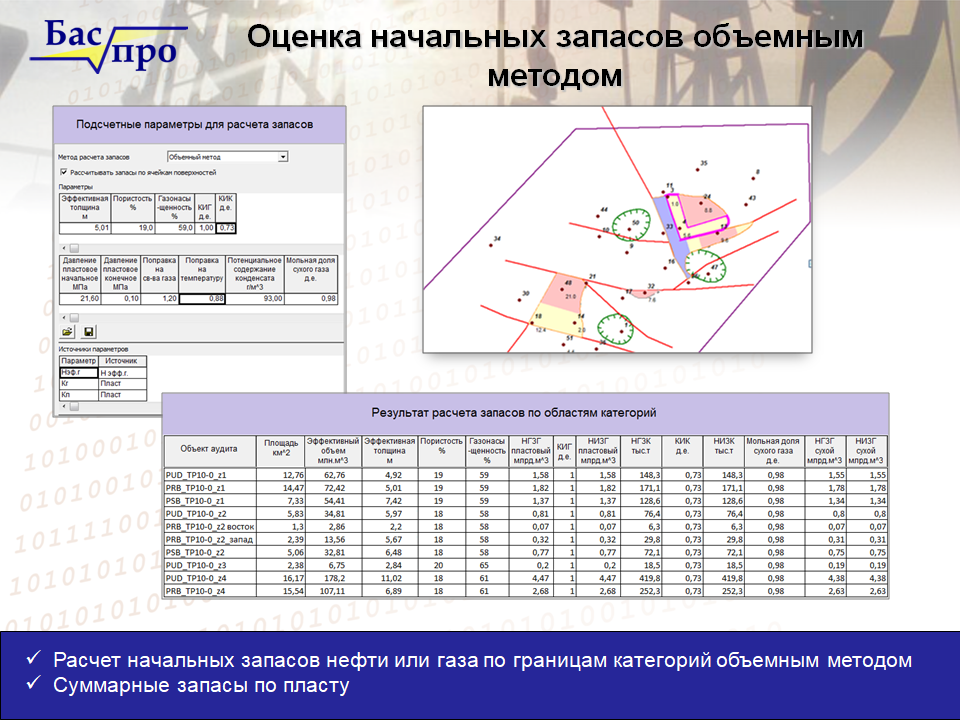Click the 'Кг' row in sources table
The image size is (960, 720).
(x=103, y=383)
